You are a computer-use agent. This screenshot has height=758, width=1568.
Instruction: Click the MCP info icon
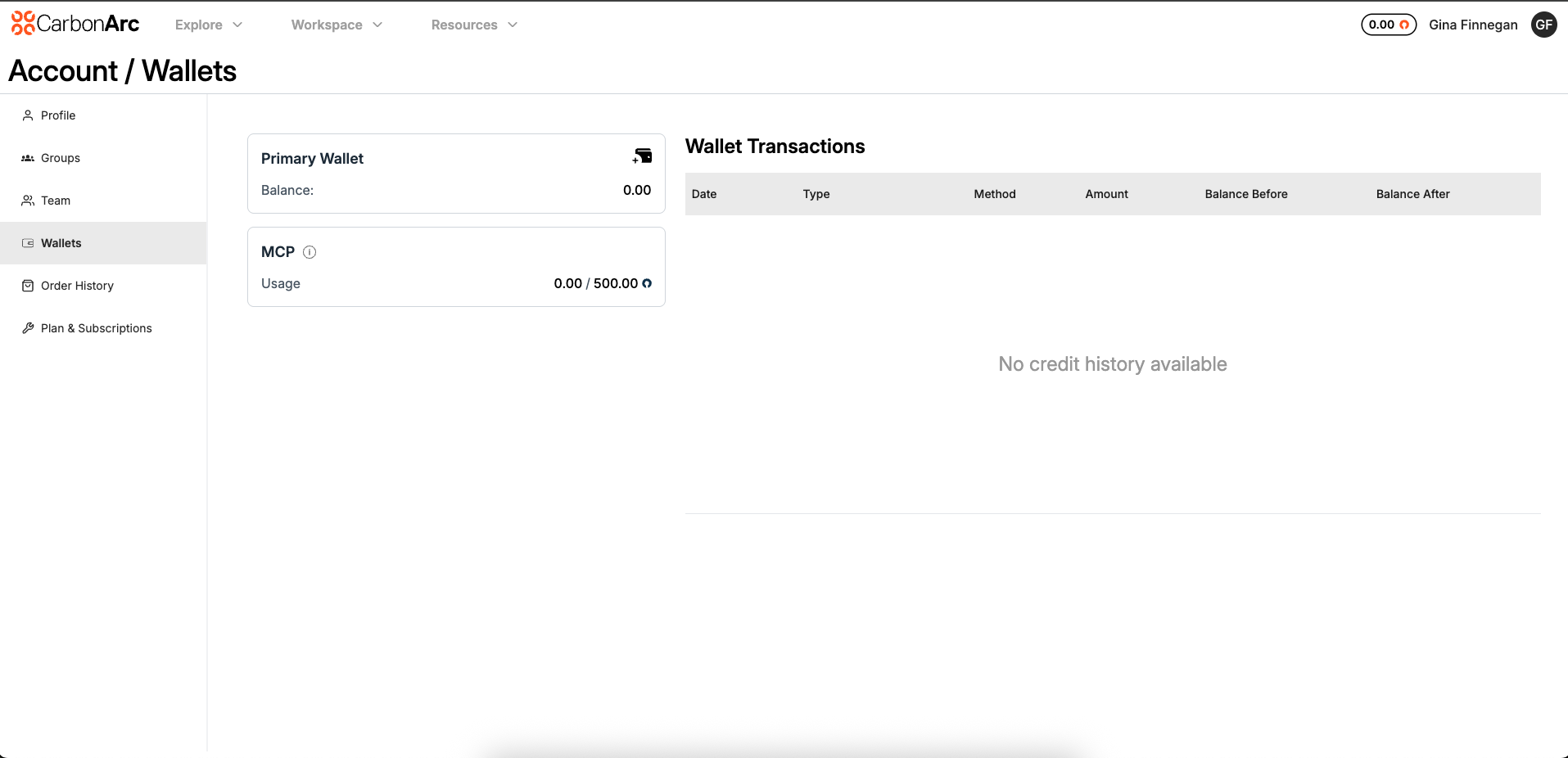point(310,252)
